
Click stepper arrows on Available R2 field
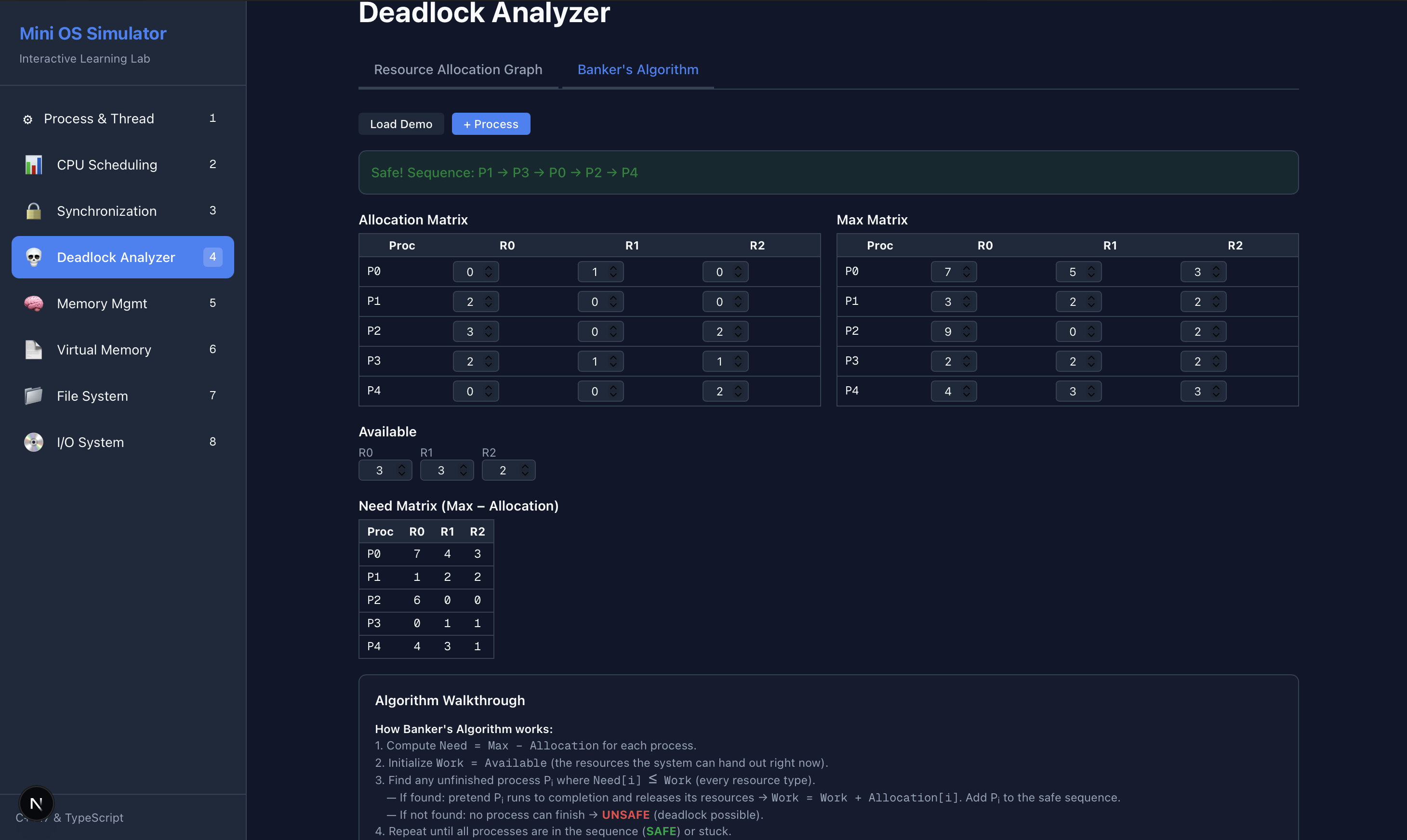coord(525,471)
